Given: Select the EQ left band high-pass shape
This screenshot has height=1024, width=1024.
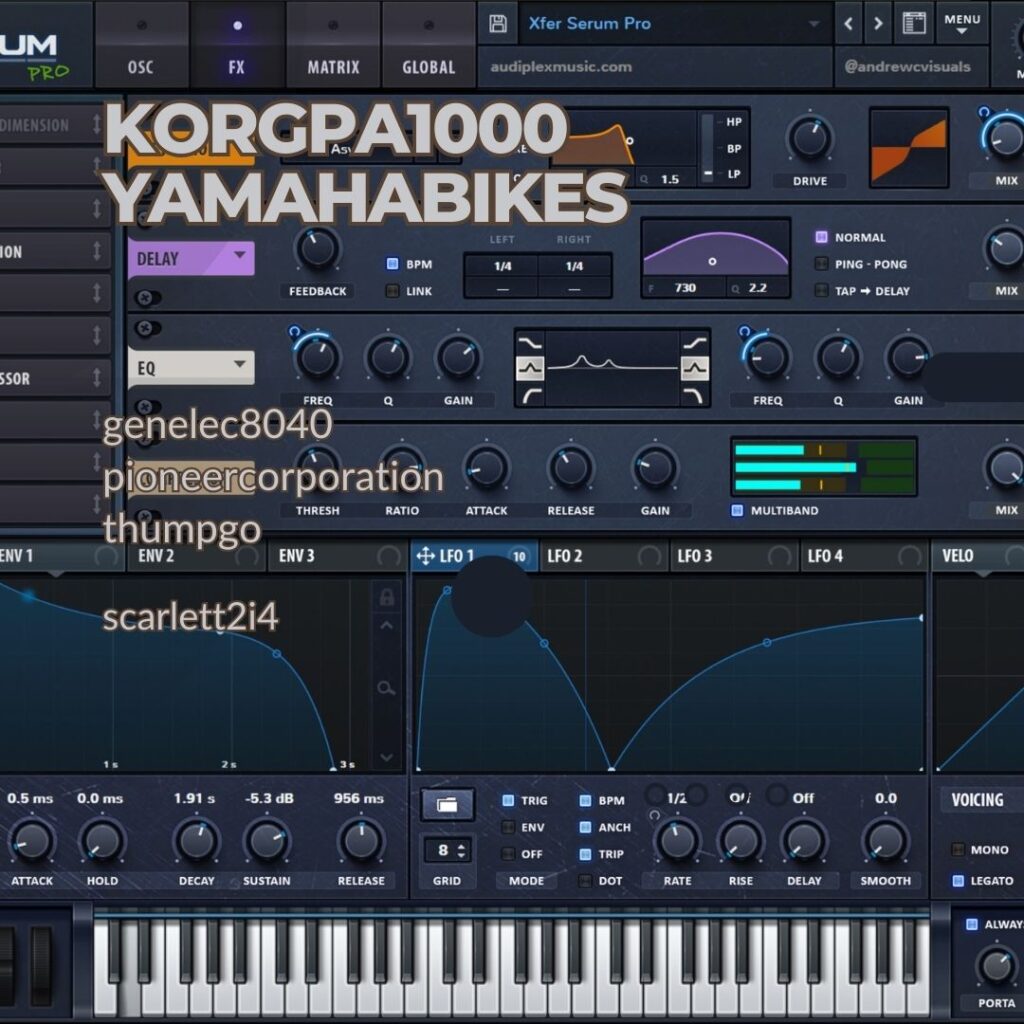Looking at the screenshot, I should pyautogui.click(x=530, y=395).
